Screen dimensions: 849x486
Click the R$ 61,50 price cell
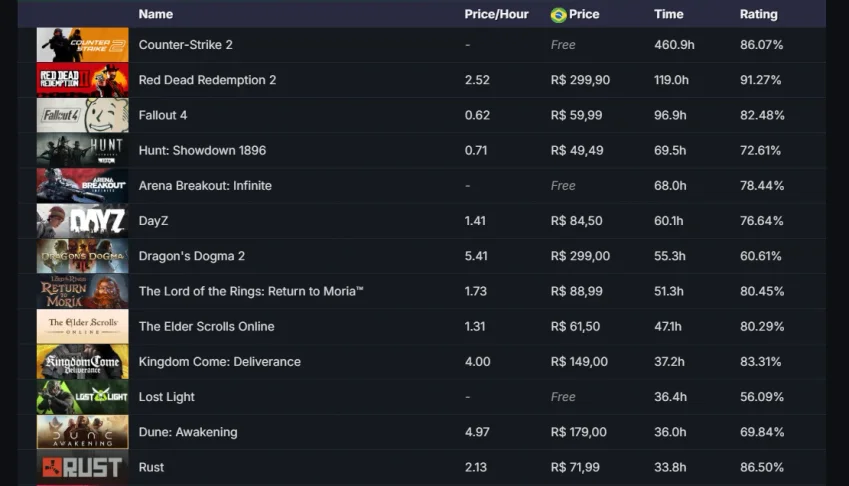(x=575, y=326)
